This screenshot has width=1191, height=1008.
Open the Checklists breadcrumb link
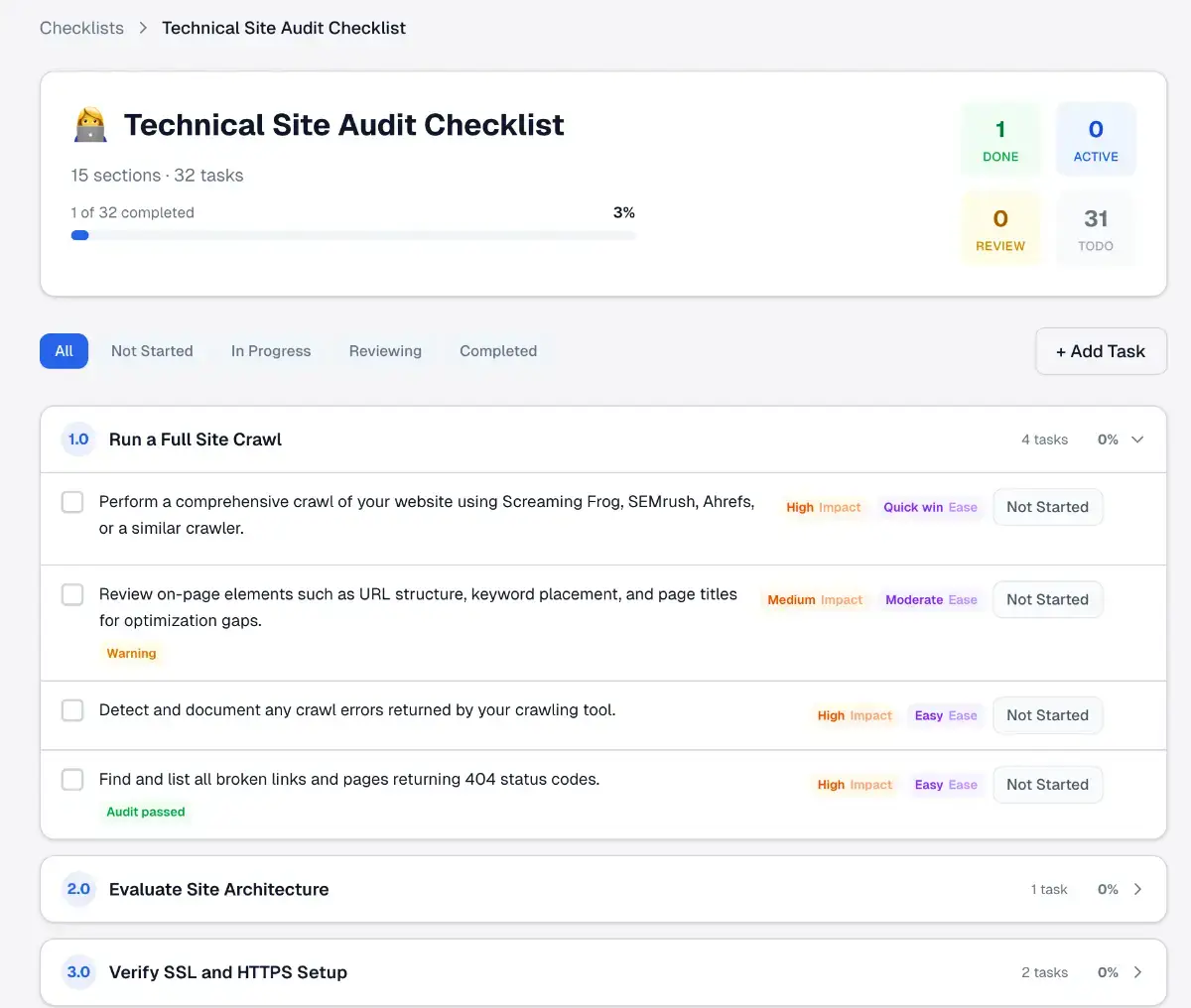click(81, 28)
